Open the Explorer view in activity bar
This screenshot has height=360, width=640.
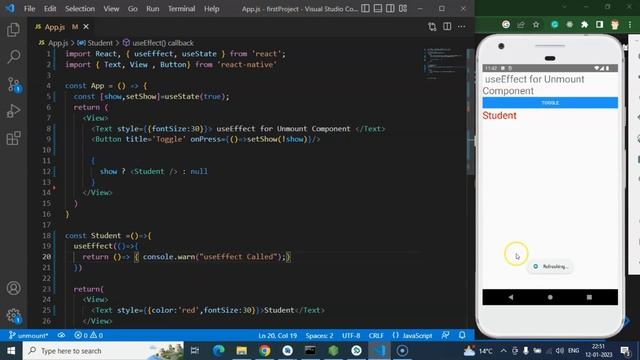[x=13, y=30]
